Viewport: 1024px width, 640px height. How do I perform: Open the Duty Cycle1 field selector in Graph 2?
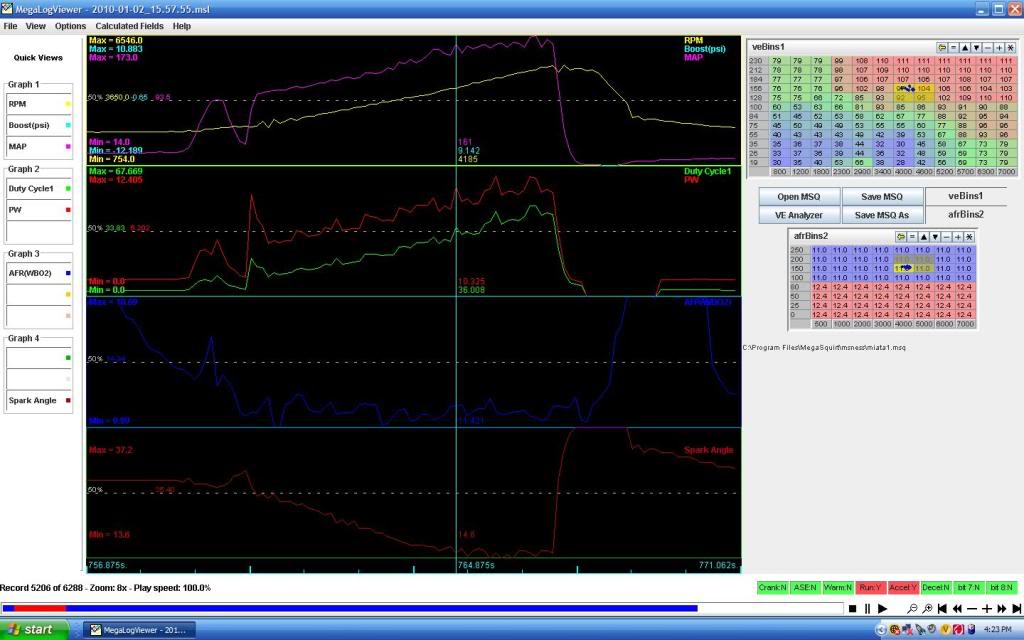click(37, 188)
